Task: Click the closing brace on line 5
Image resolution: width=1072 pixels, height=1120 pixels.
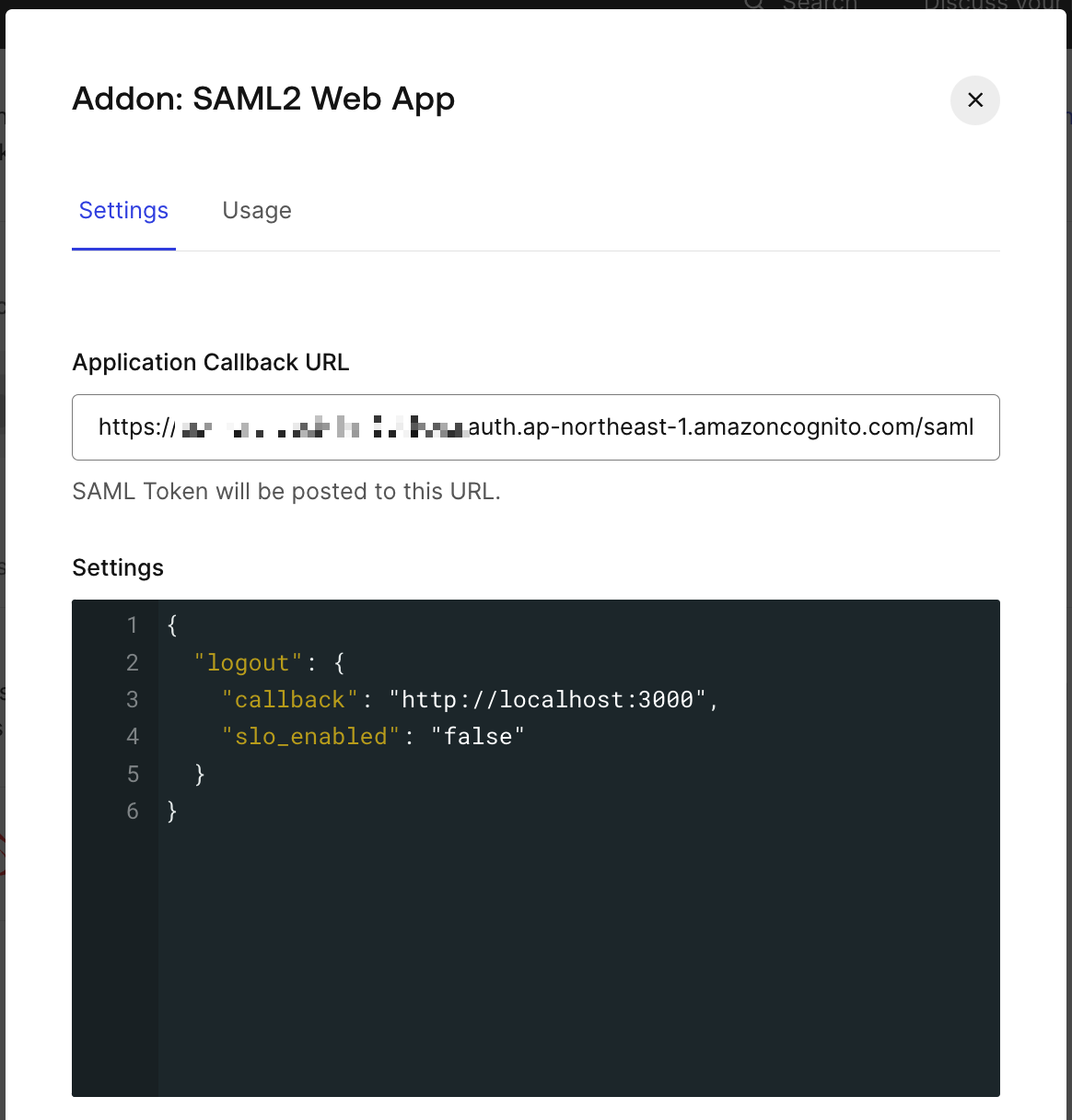Action: [200, 775]
